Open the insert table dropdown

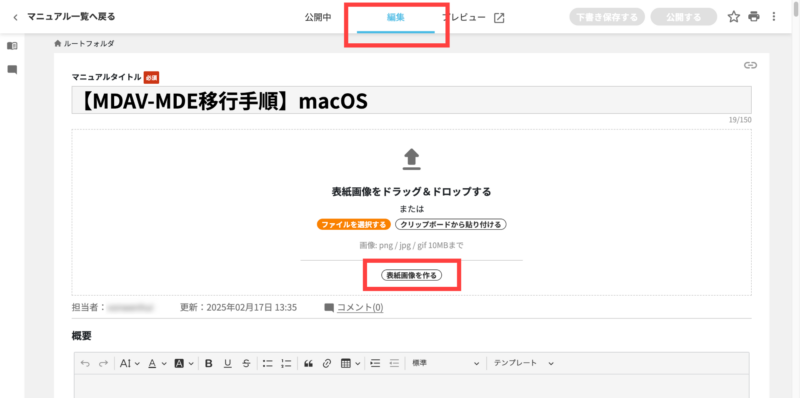click(351, 363)
